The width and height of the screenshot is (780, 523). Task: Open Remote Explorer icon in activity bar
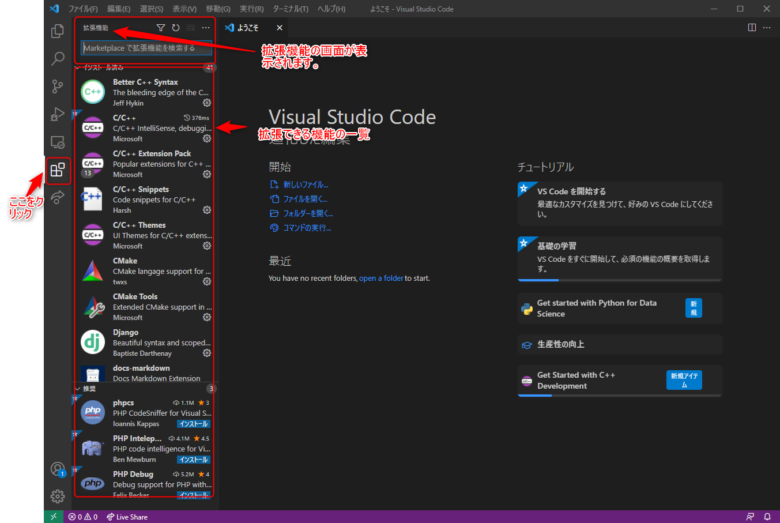[x=57, y=142]
